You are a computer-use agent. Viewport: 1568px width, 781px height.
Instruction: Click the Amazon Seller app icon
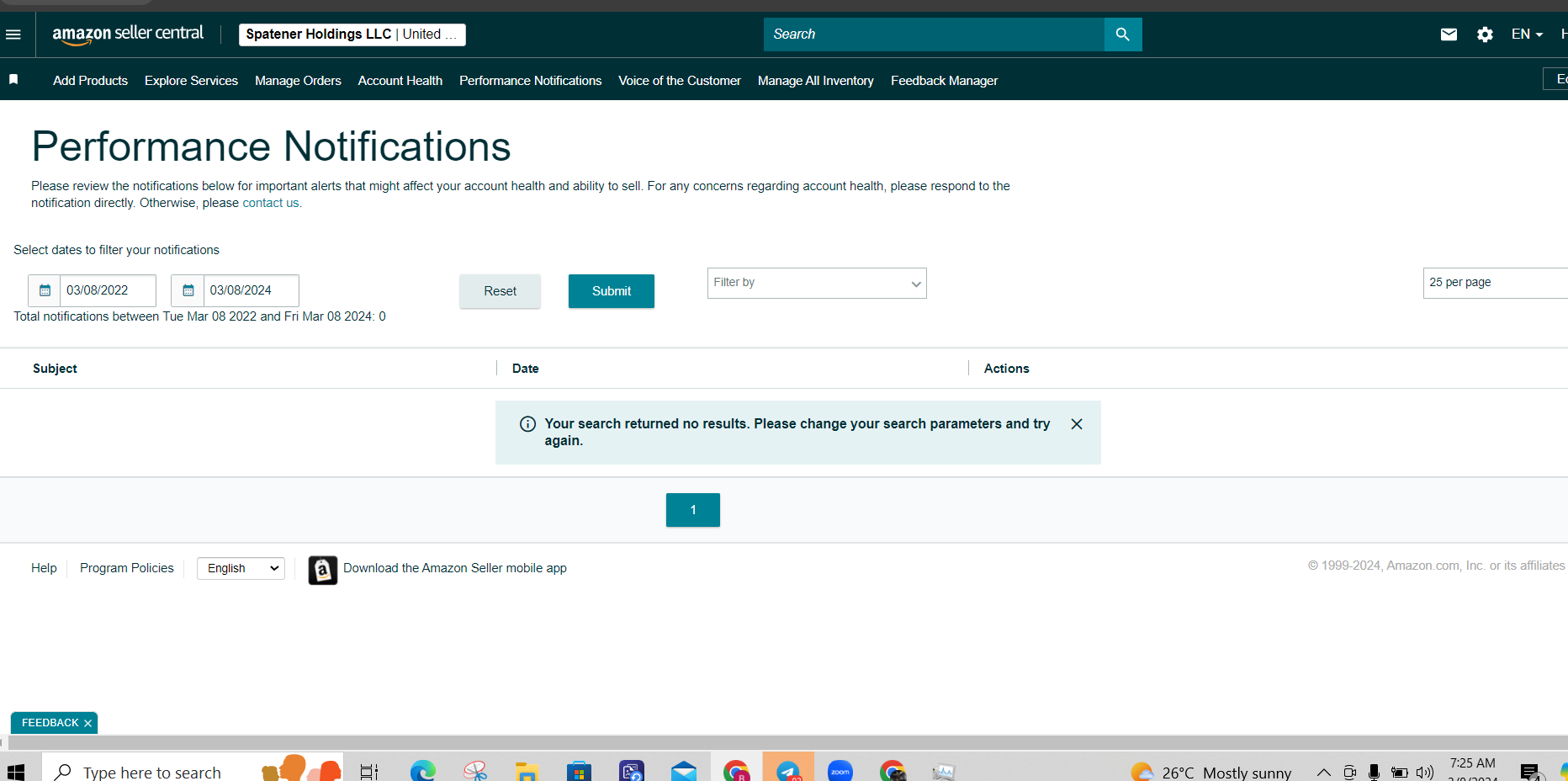click(x=322, y=570)
